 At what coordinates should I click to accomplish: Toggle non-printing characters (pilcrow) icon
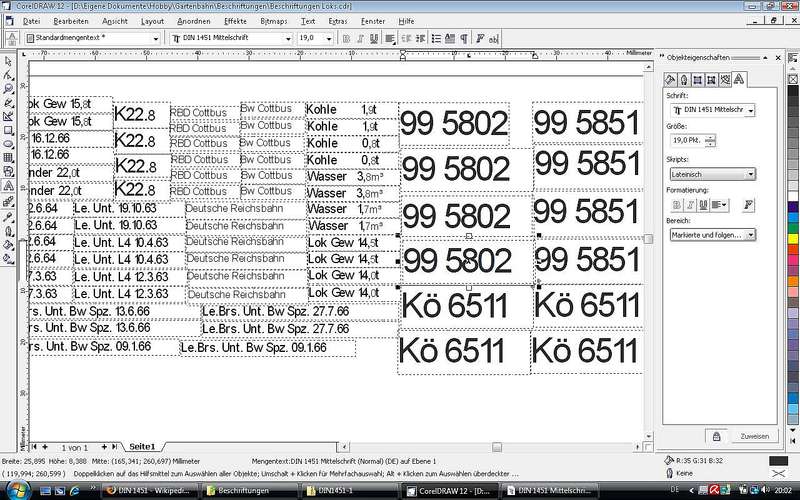coord(464,38)
